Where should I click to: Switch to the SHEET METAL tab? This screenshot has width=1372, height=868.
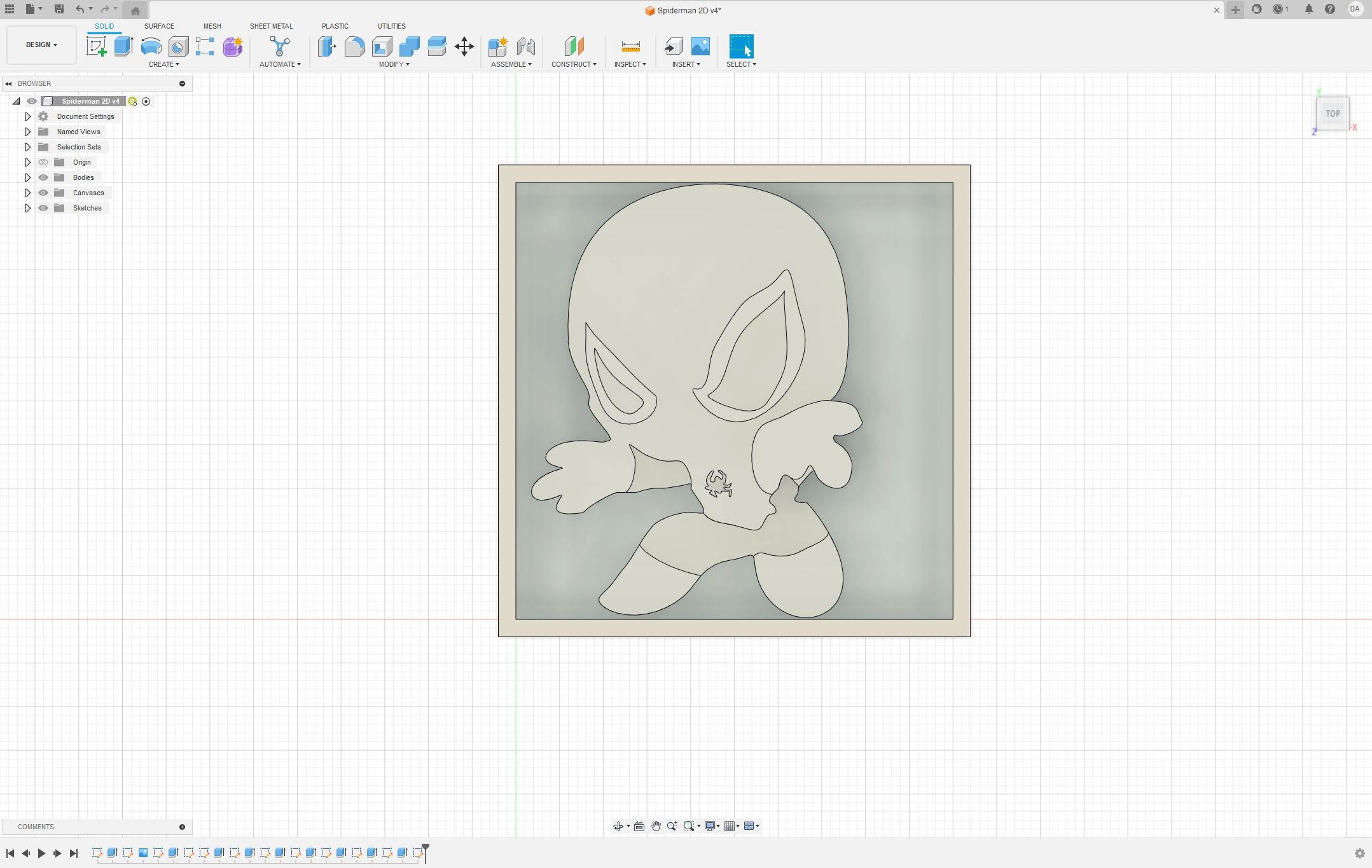coord(271,26)
